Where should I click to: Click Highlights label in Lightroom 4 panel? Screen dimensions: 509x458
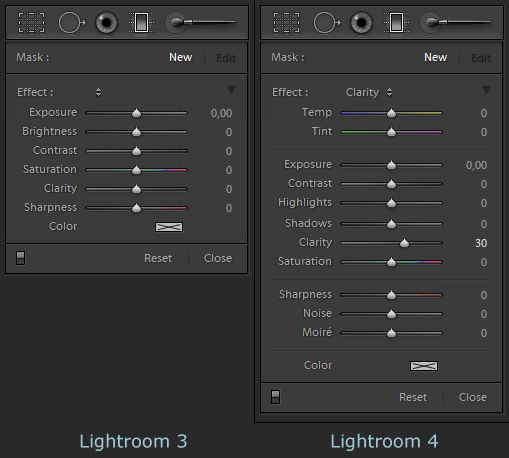pyautogui.click(x=305, y=203)
